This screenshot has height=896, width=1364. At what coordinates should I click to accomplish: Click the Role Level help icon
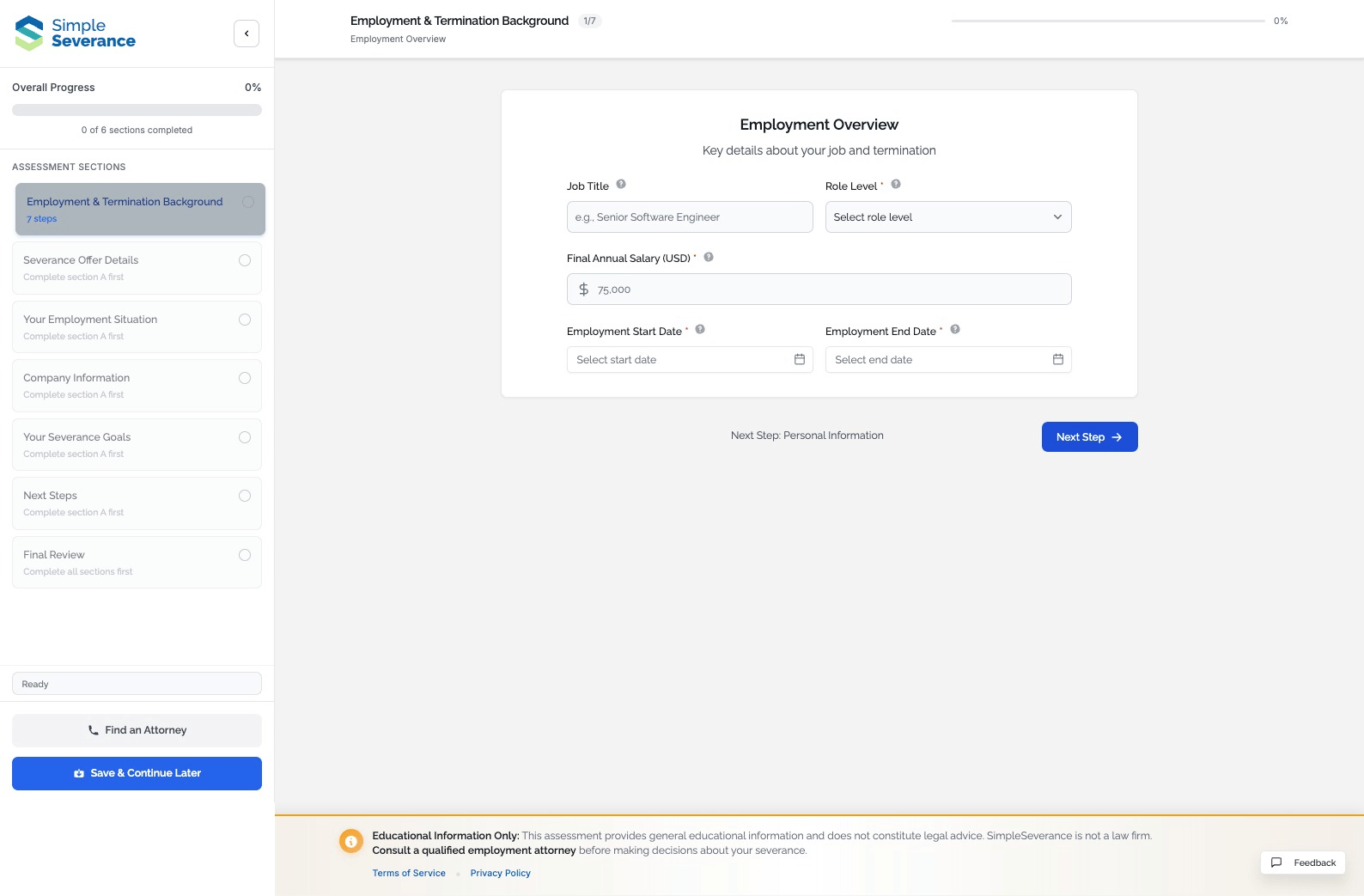click(x=896, y=184)
